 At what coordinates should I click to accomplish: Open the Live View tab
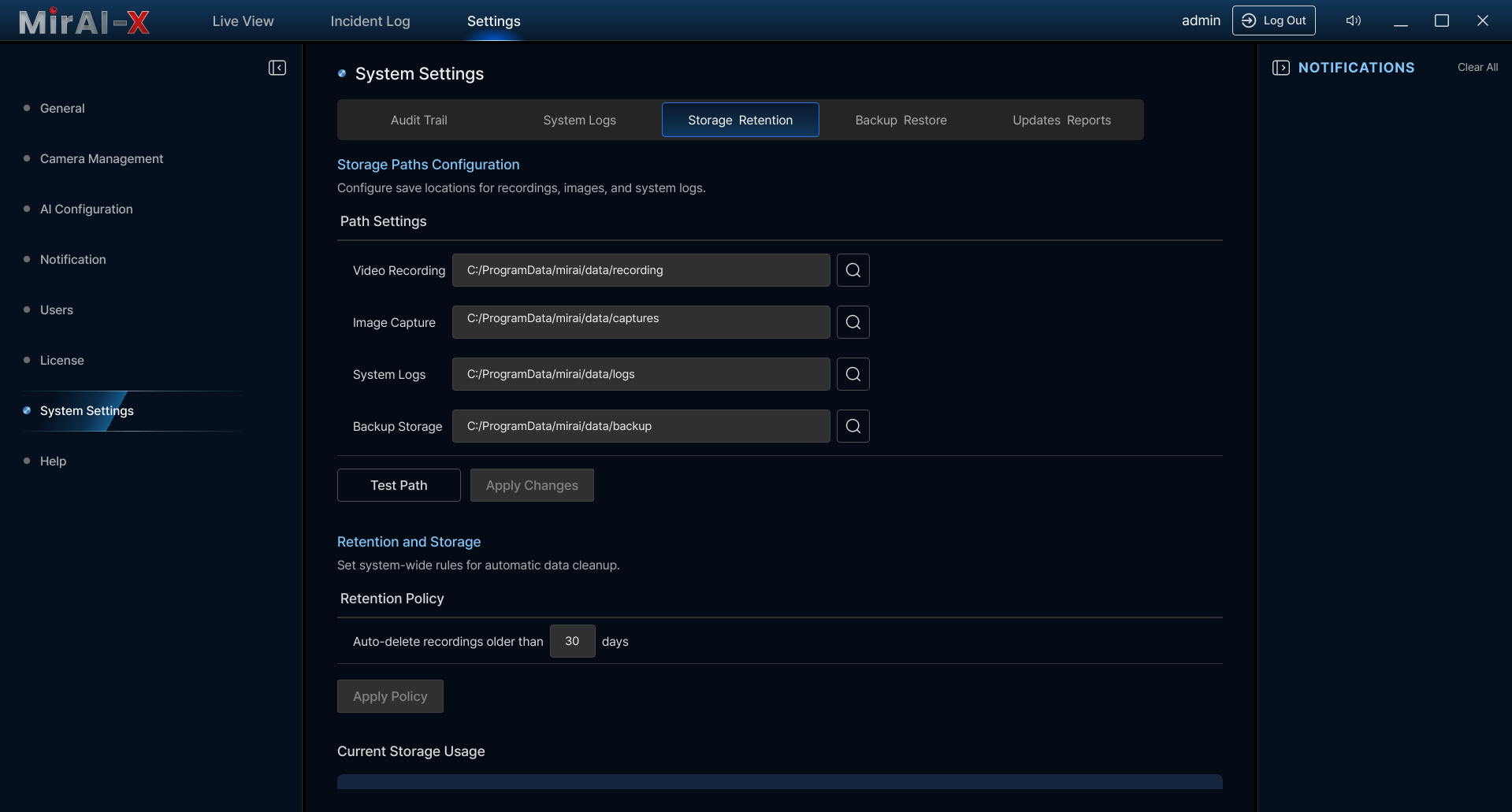[x=243, y=21]
